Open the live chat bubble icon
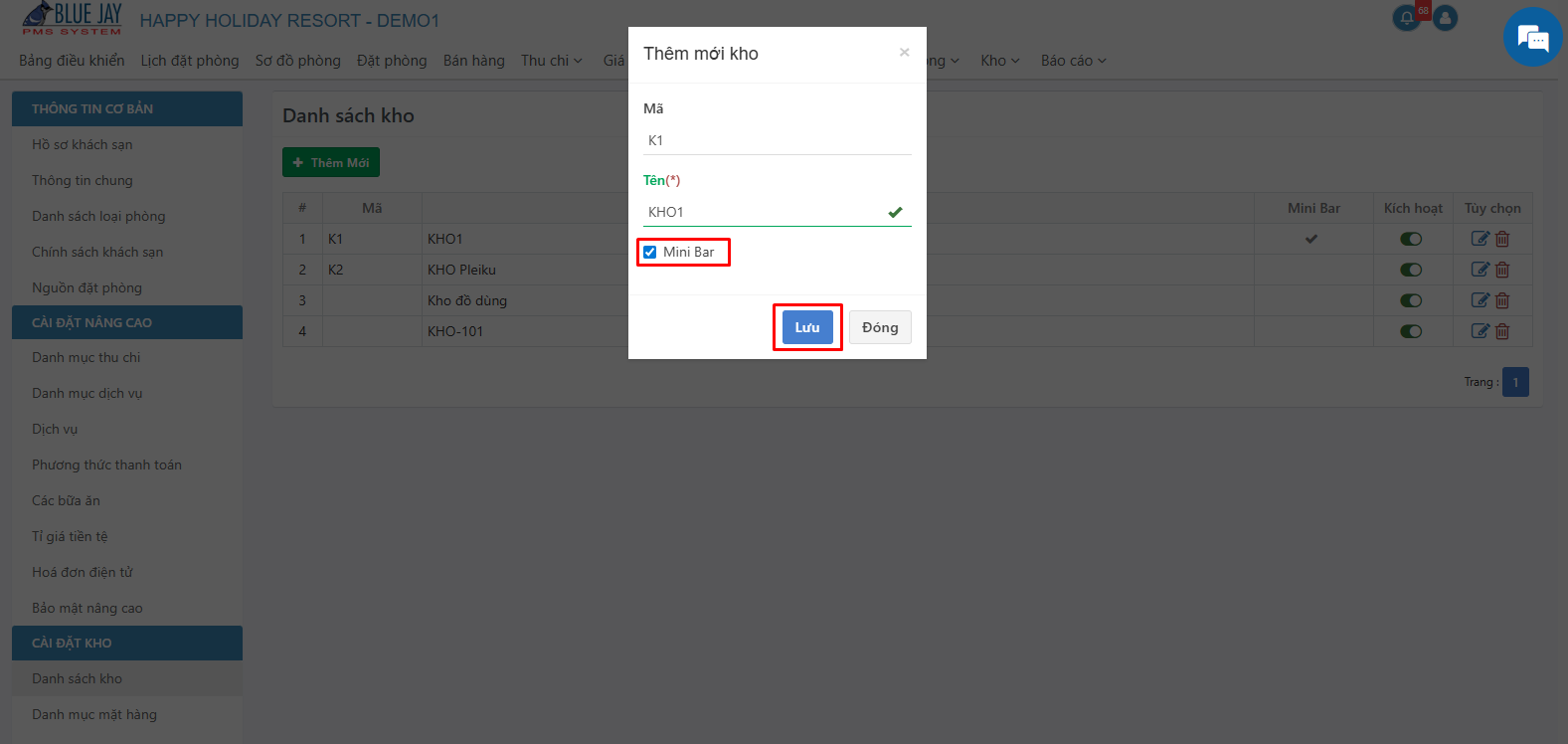1568x744 pixels. 1532,38
